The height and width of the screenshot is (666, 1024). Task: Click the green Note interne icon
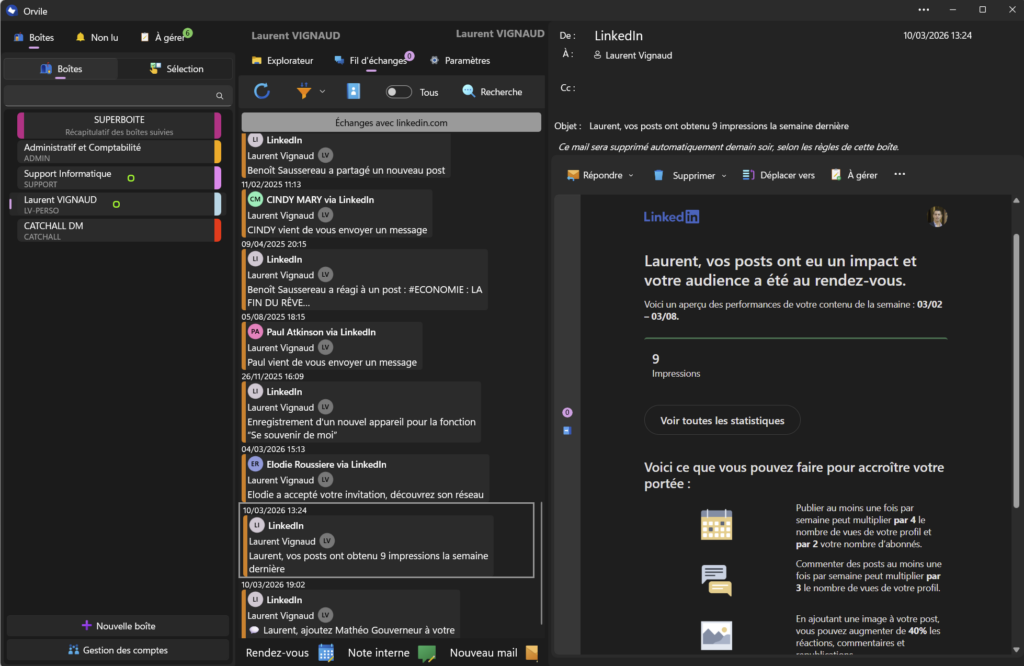427,653
